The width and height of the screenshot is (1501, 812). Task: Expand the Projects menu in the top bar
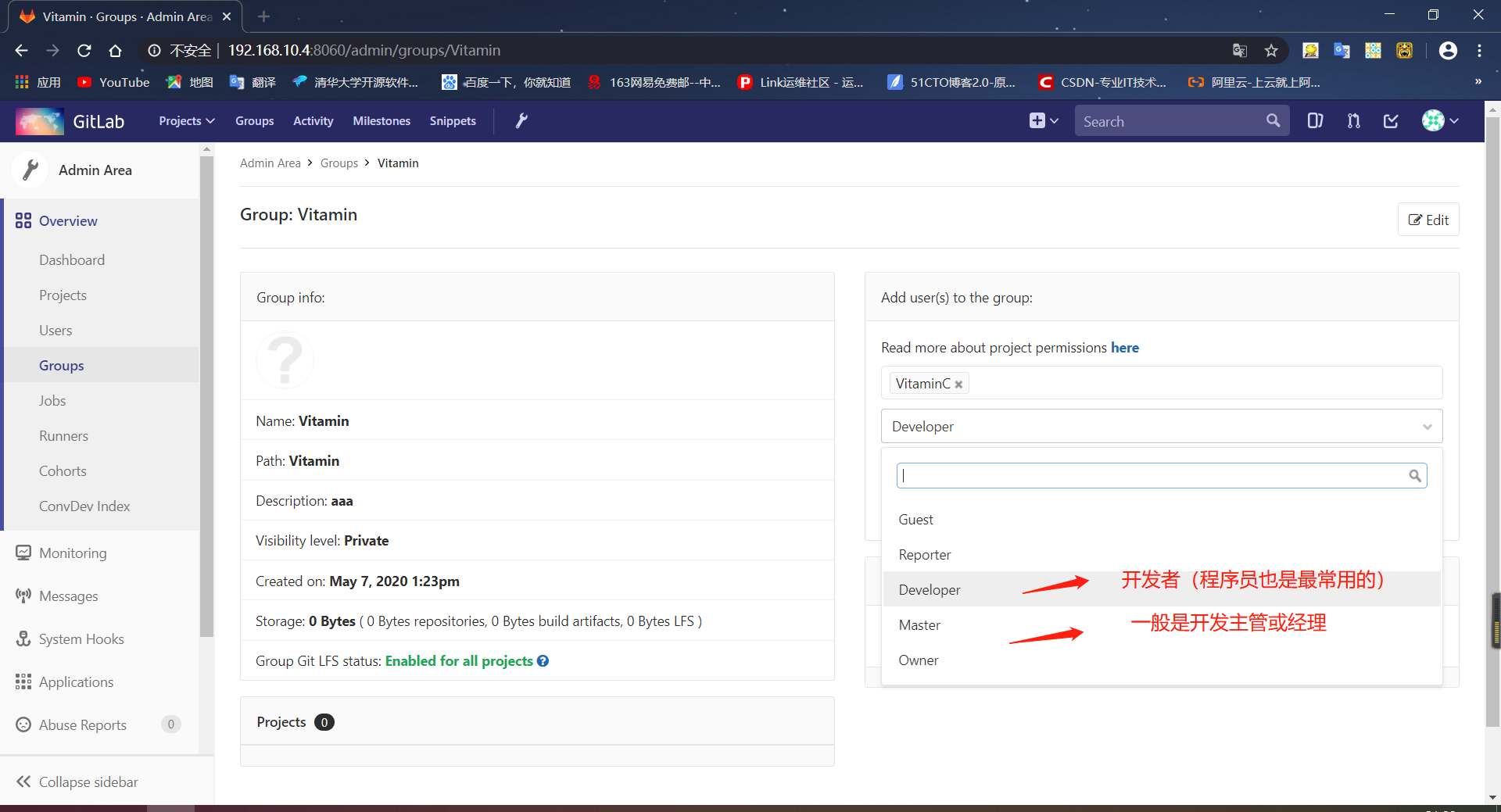(x=185, y=121)
